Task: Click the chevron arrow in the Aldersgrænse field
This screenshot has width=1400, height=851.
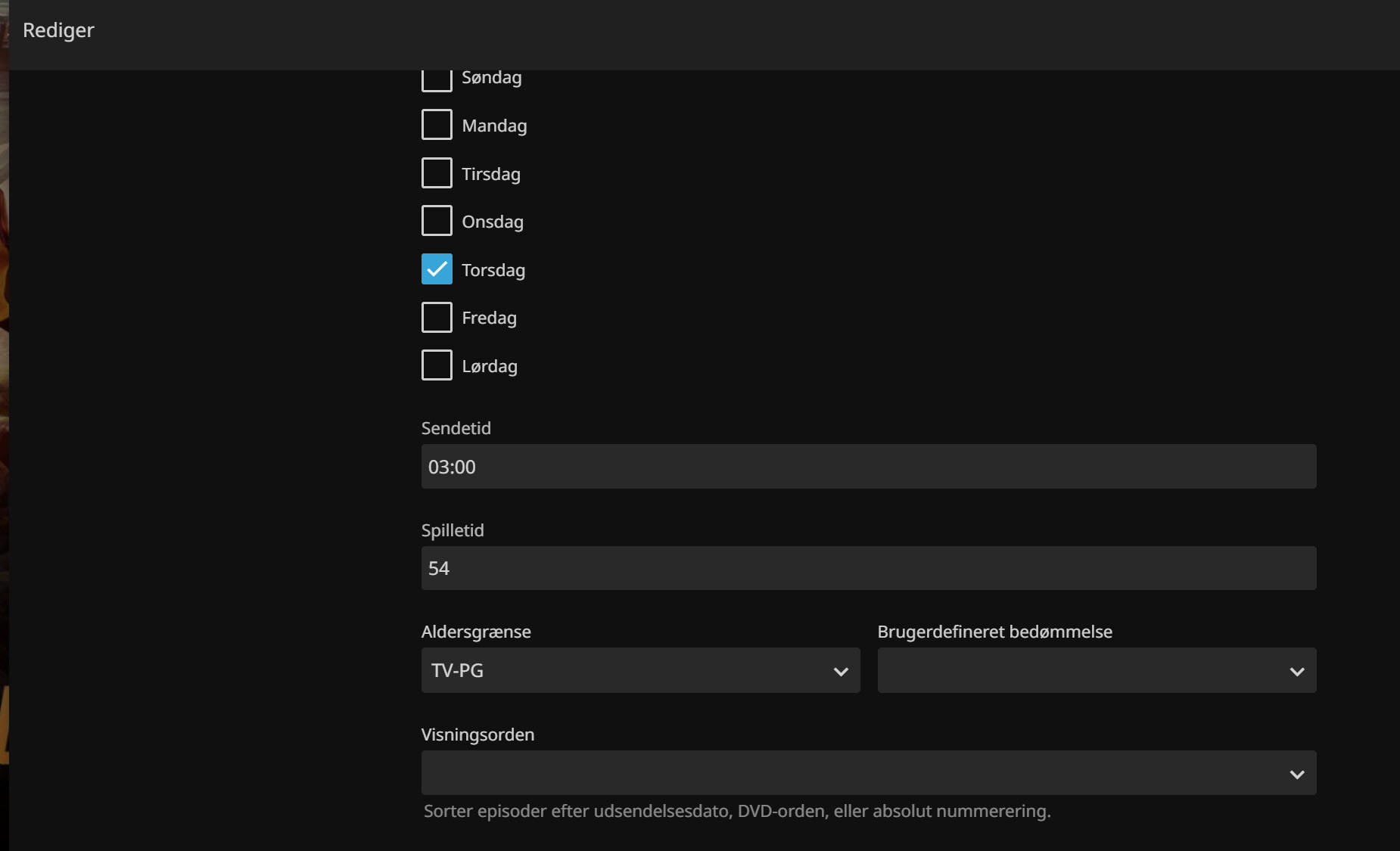Action: (840, 671)
